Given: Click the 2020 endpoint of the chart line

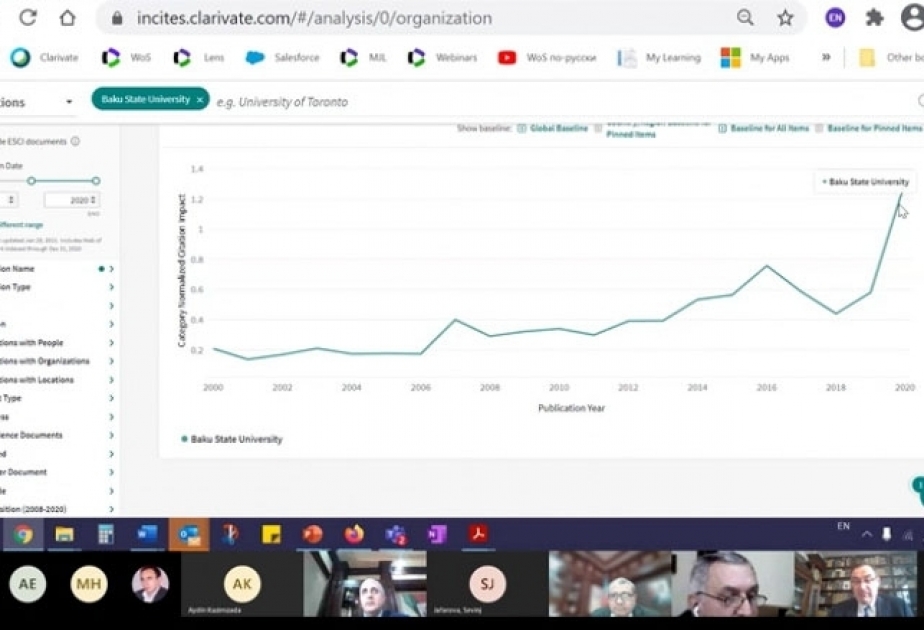Looking at the screenshot, I should 902,193.
